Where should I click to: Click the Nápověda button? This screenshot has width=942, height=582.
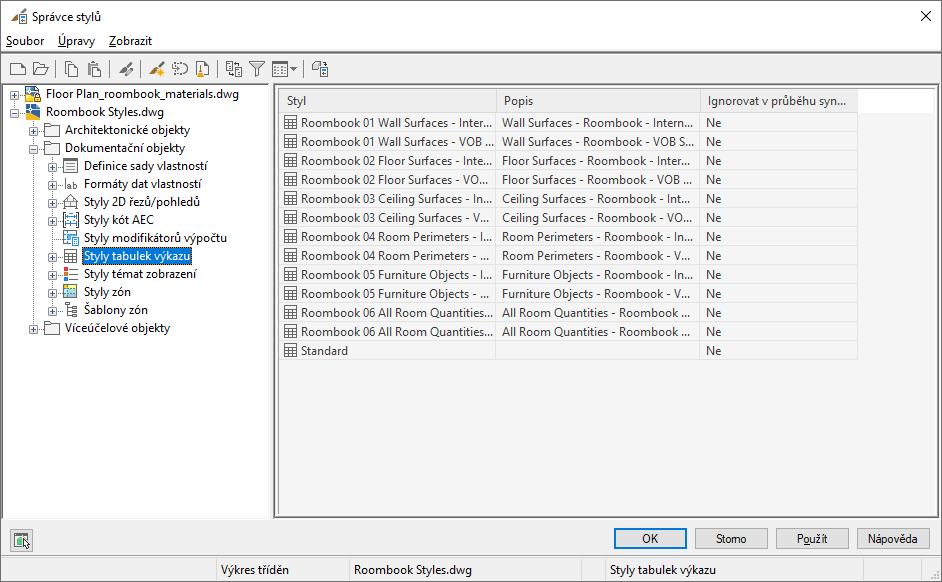pyautogui.click(x=893, y=539)
